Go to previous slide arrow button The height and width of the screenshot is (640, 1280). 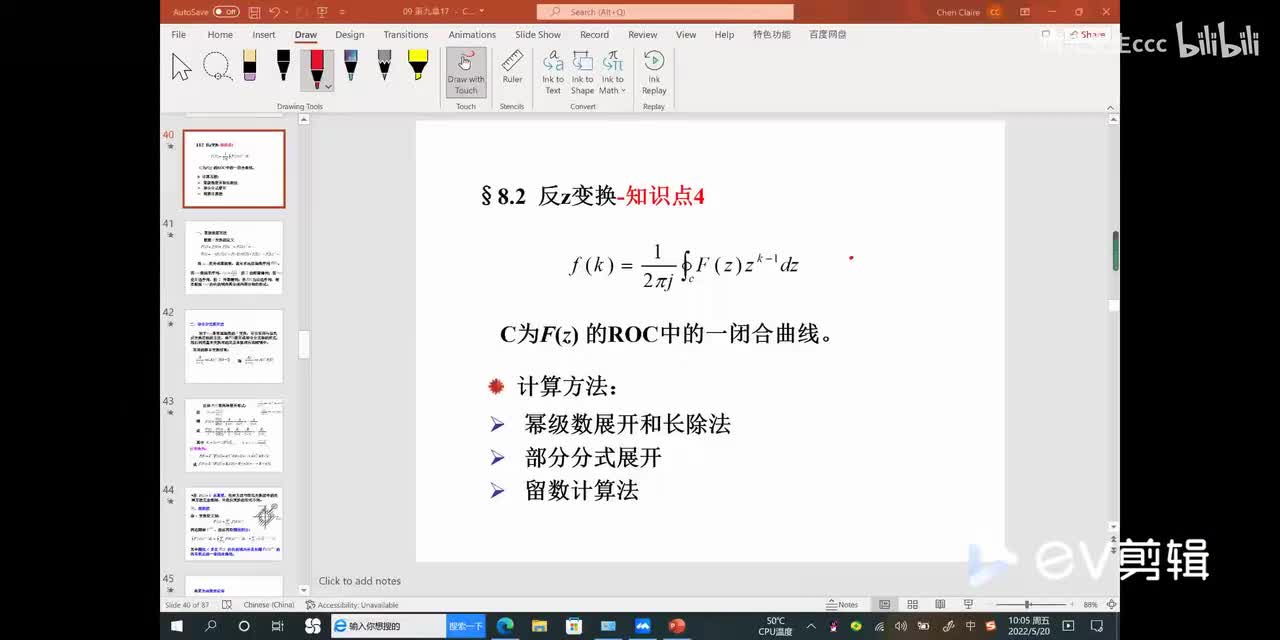[1115, 538]
